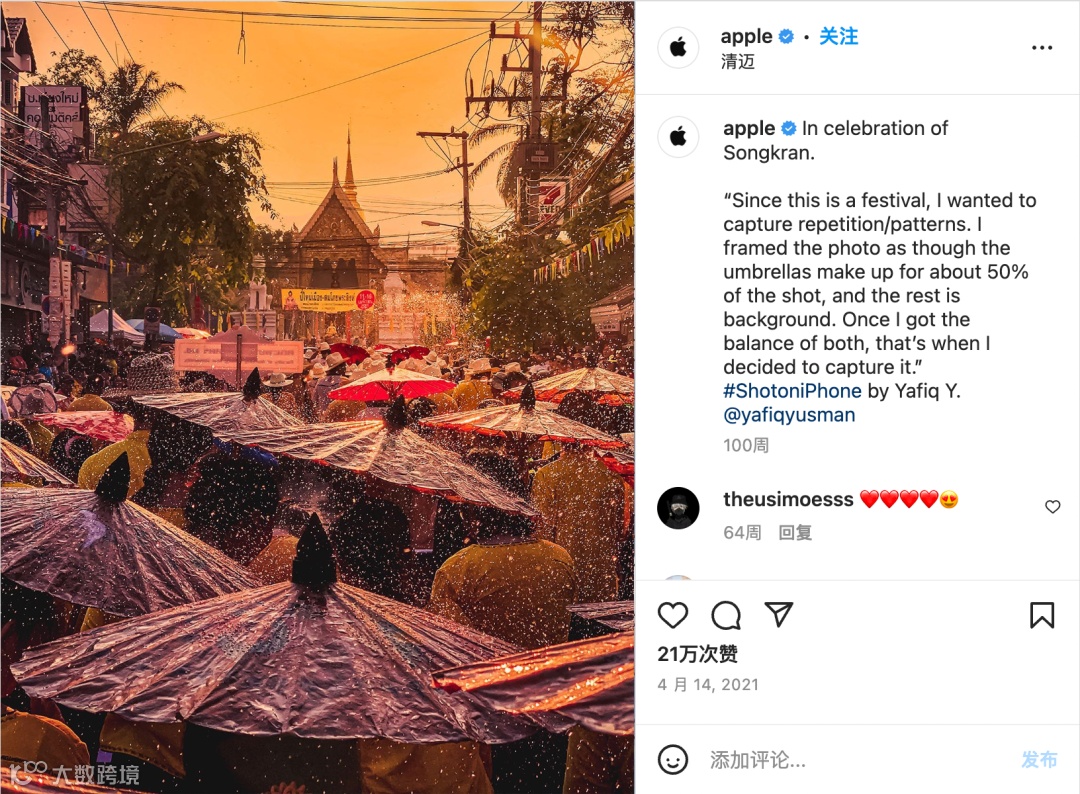Visit @yafiqyusman profile mention
Screen dimensions: 1080x794
point(789,415)
